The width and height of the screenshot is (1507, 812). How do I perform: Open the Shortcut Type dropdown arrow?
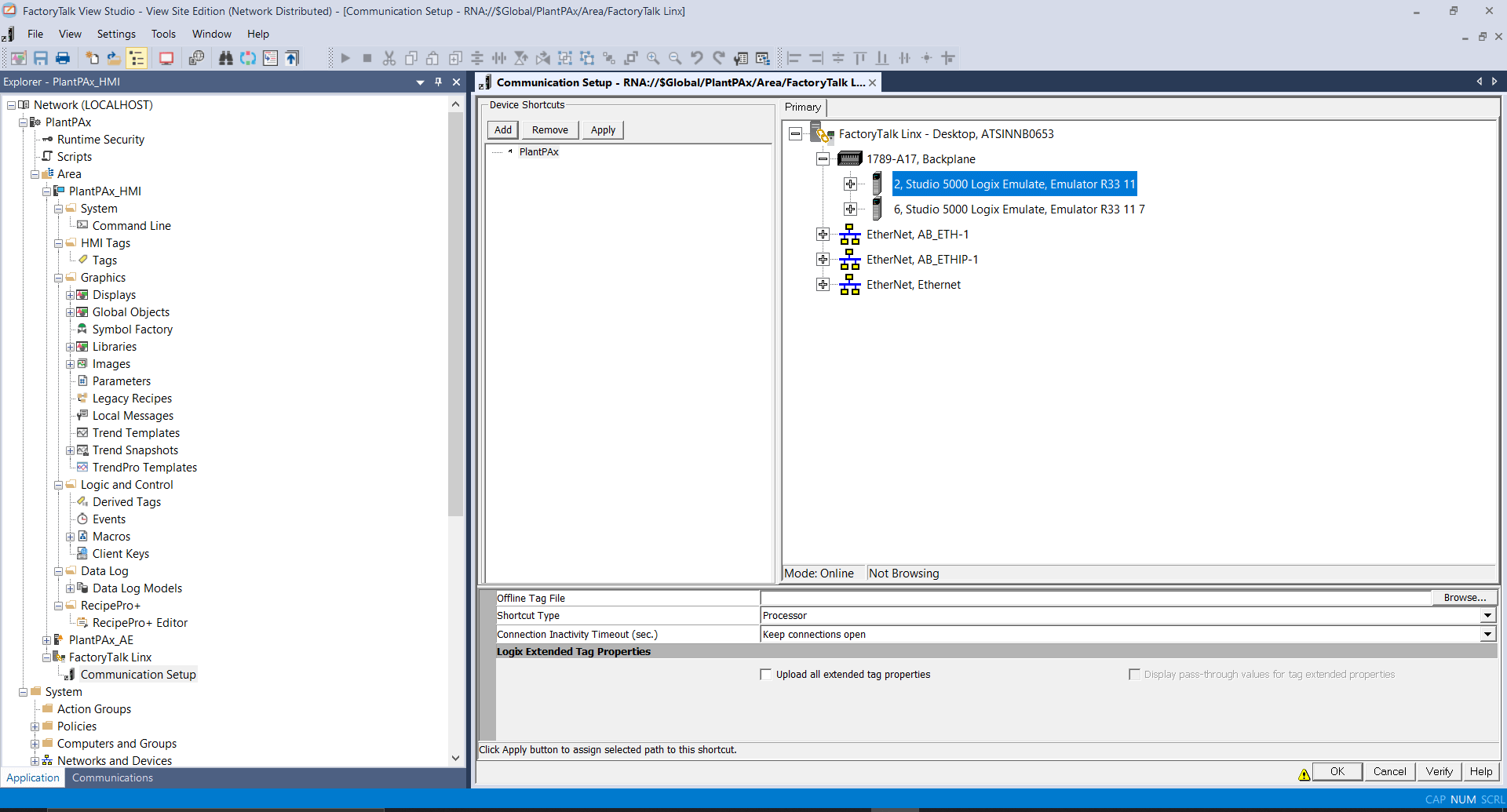click(1487, 616)
